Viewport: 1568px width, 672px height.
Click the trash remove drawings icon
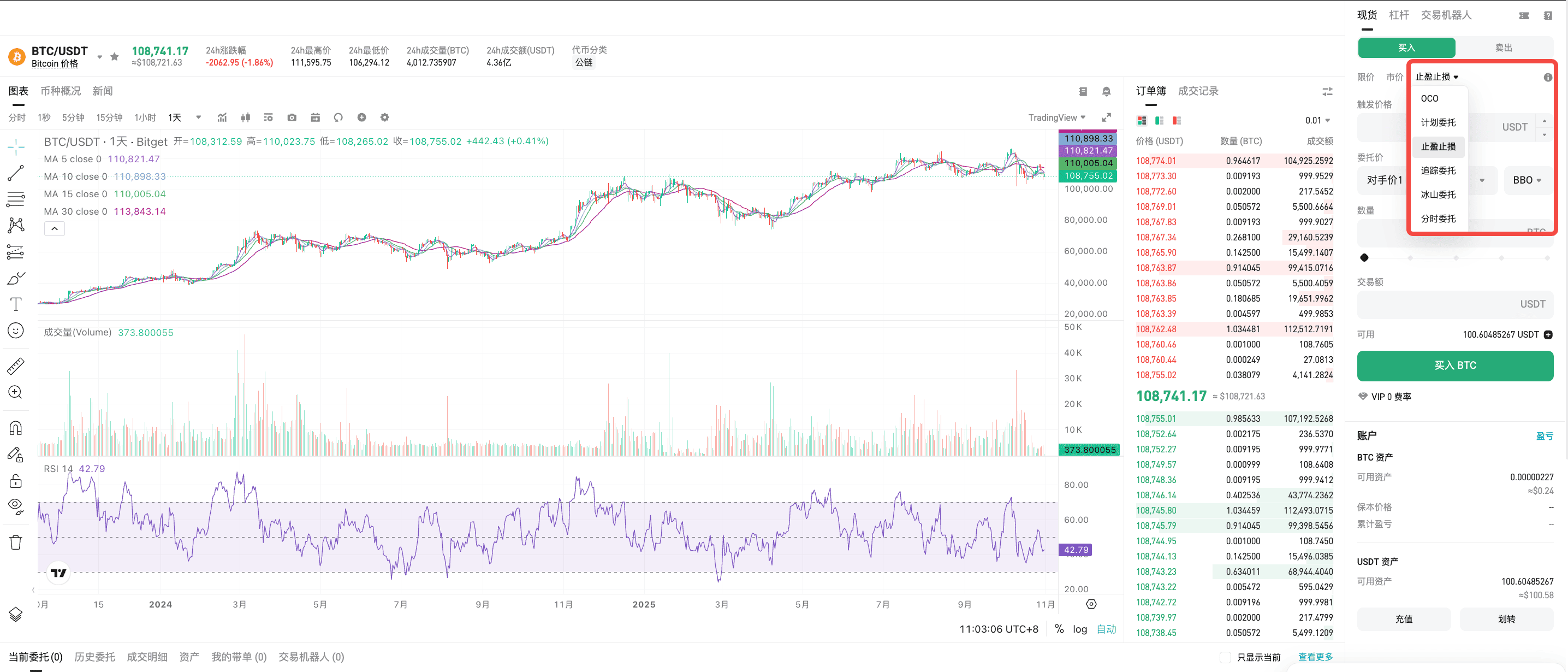click(x=16, y=541)
